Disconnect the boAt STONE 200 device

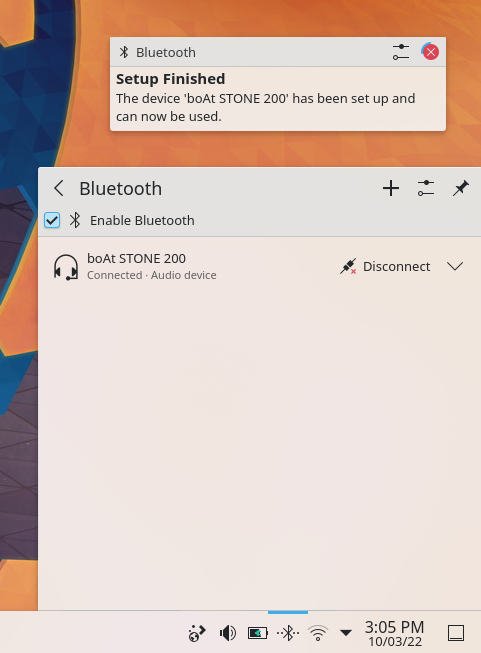point(385,267)
